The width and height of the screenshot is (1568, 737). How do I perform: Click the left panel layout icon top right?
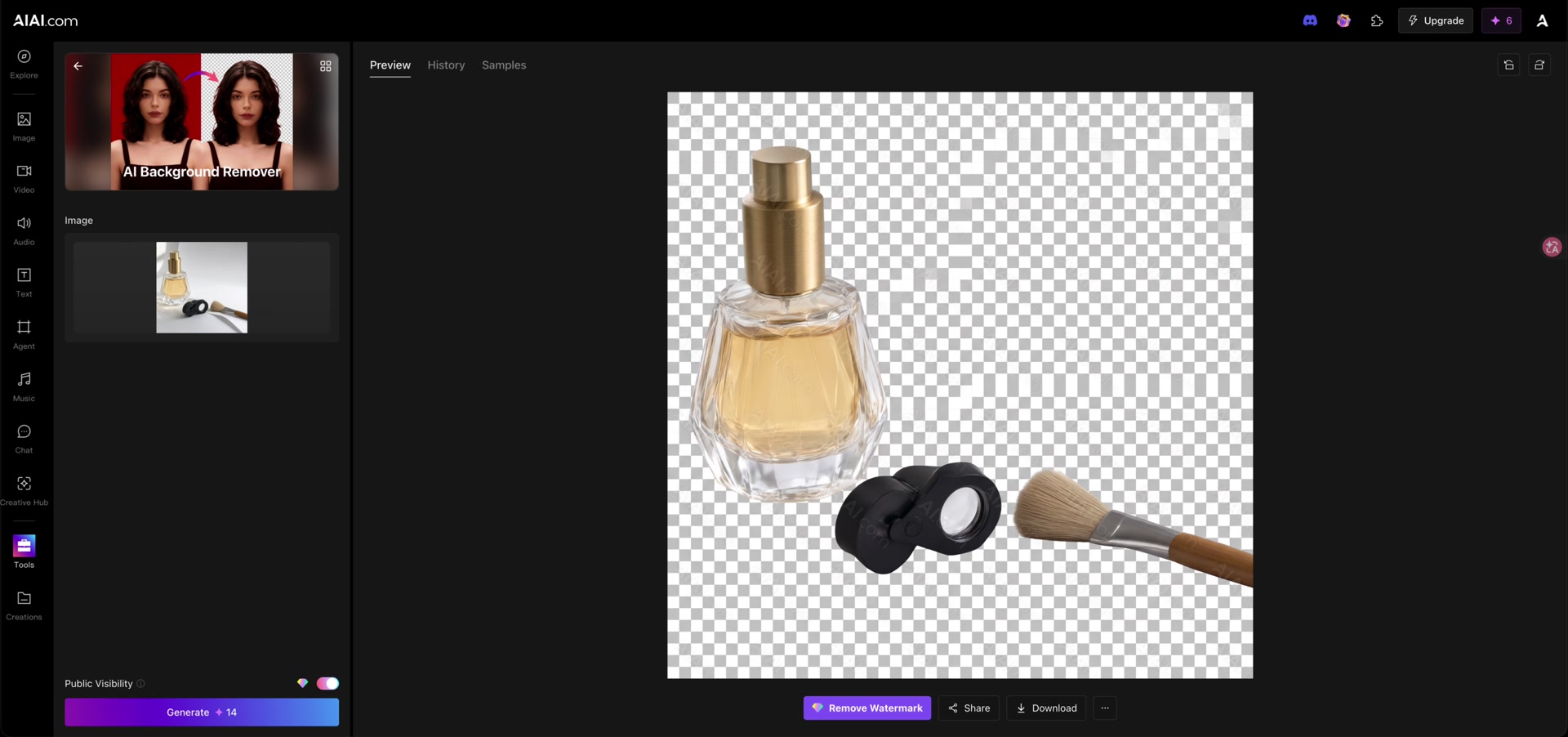pos(1509,65)
